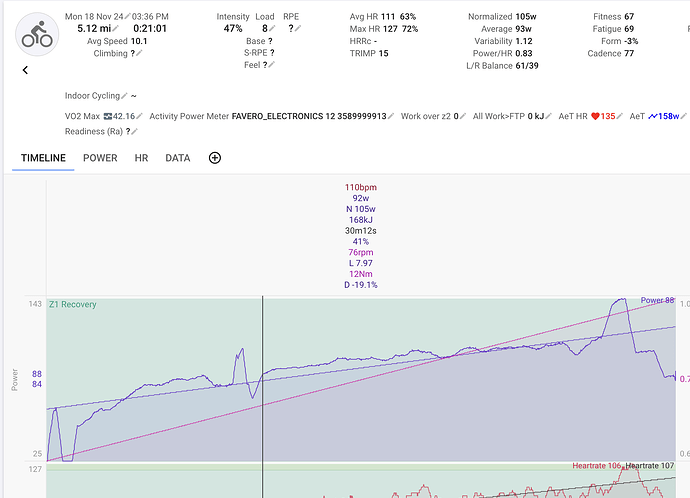Click the Avg HR 111 value

tap(388, 16)
